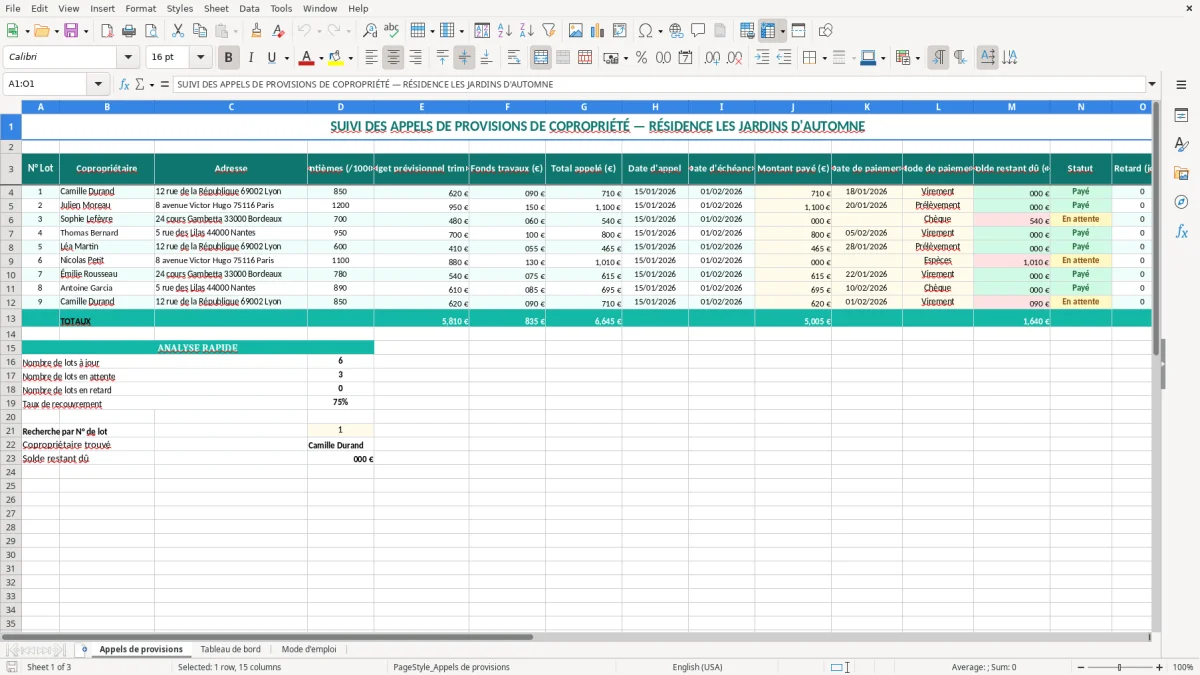Open sidebar Properties panel
This screenshot has width=1200, height=675.
pyautogui.click(x=1181, y=116)
